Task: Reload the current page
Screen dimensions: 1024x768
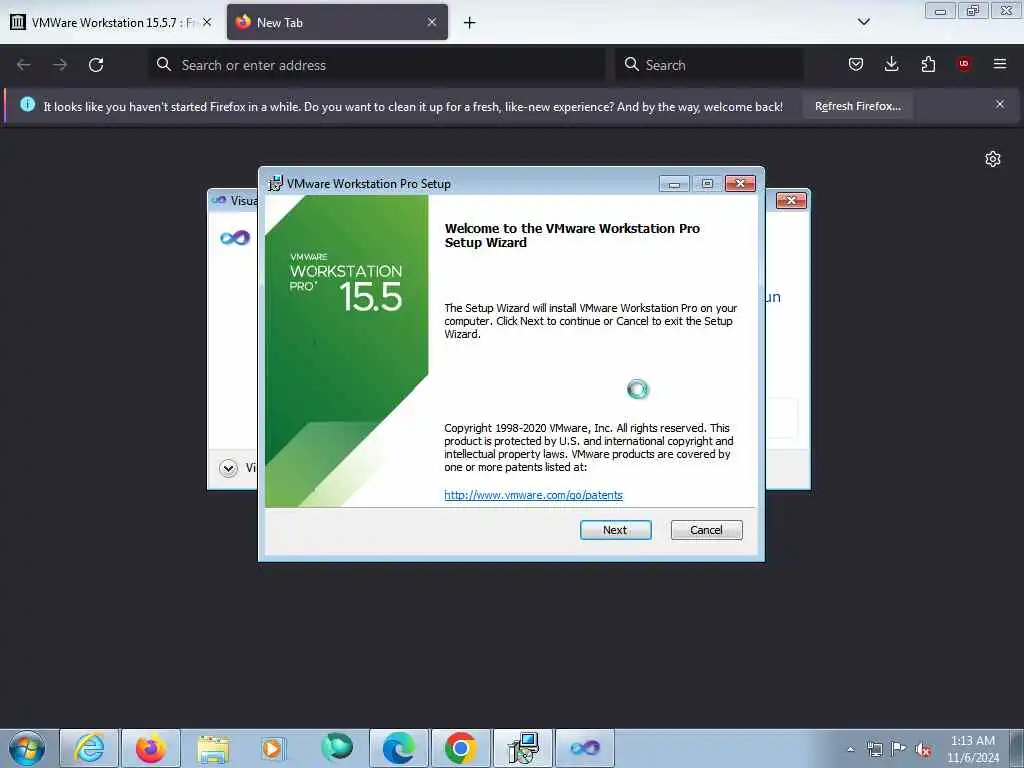Action: [96, 65]
